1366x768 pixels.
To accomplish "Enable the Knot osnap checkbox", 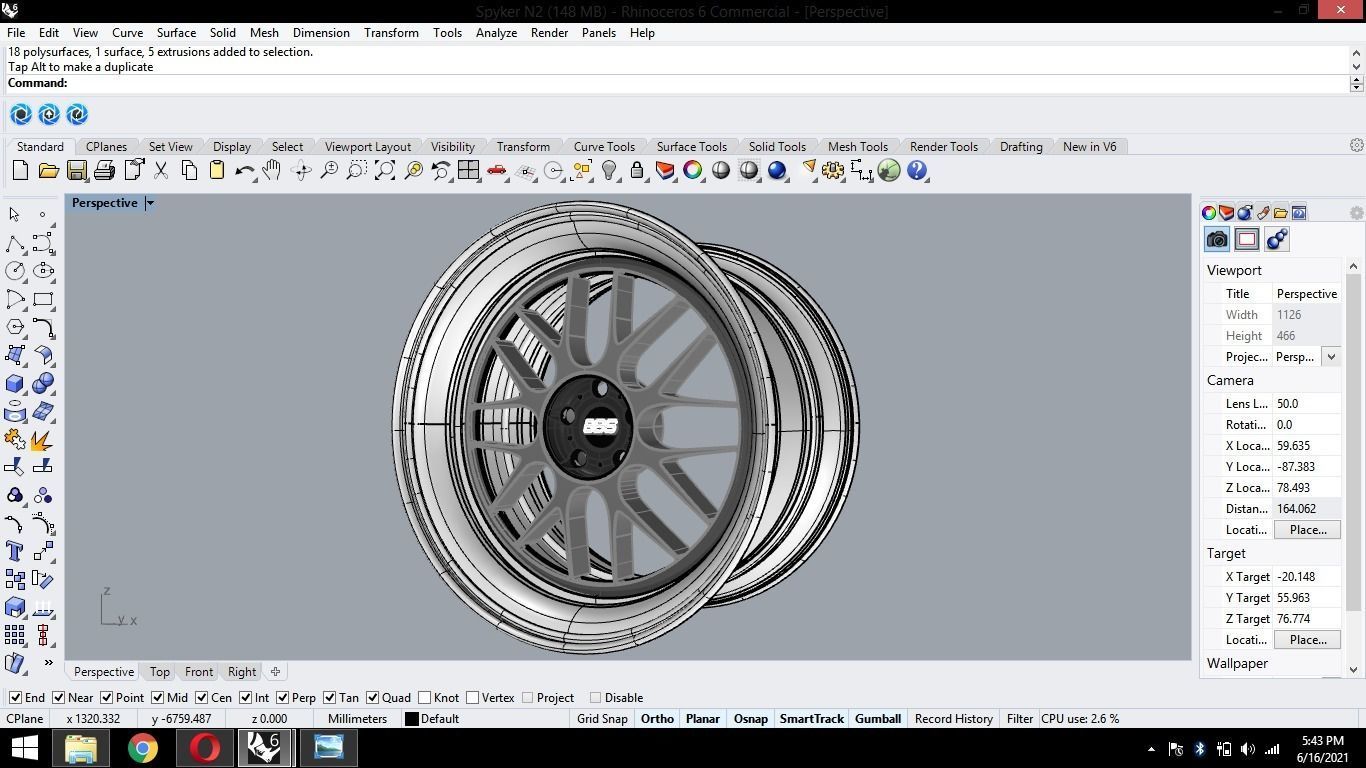I will click(425, 697).
